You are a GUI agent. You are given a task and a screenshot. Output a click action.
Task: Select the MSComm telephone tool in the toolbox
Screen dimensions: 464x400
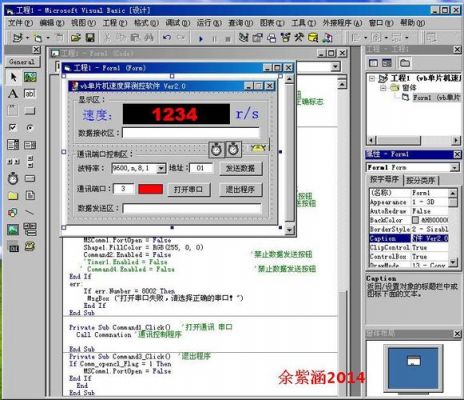click(30, 247)
